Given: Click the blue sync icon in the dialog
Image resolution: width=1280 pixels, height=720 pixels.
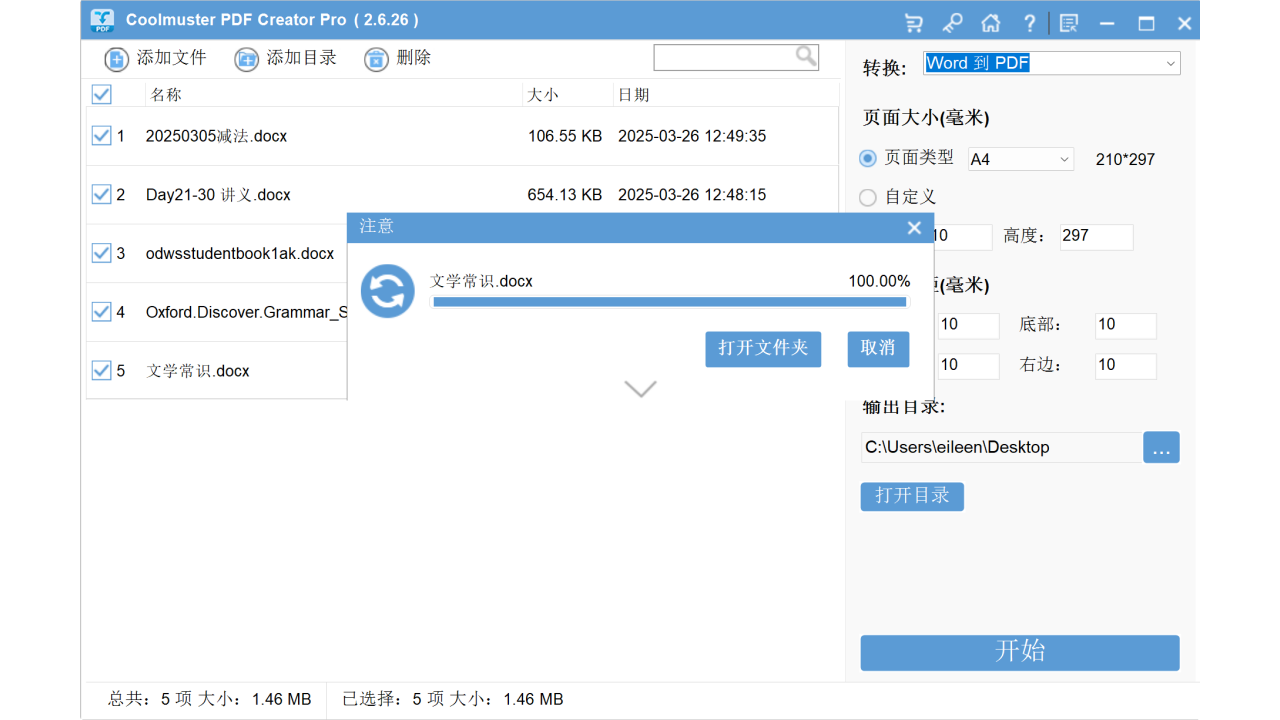Looking at the screenshot, I should pos(387,291).
